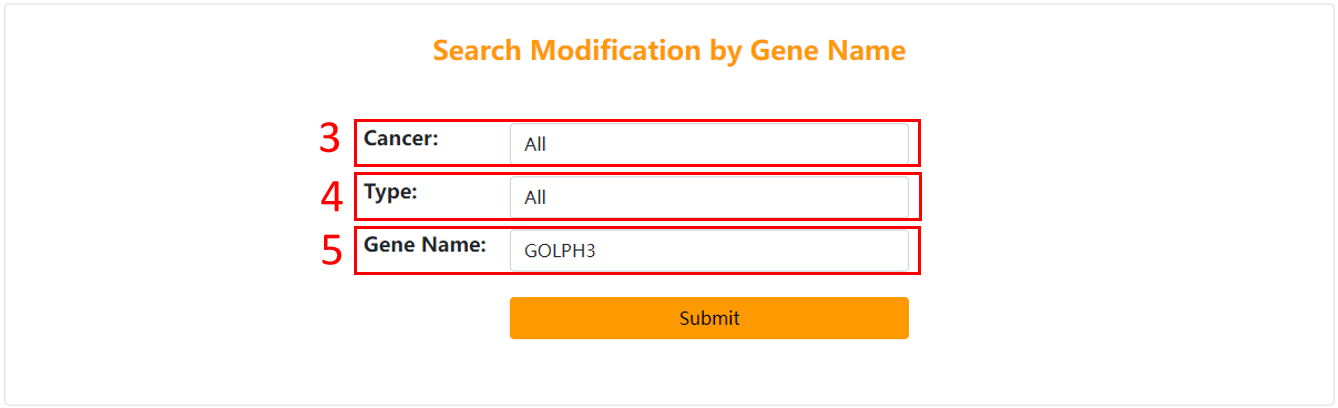Click the GOLPH3 text in Gene Name
This screenshot has width=1338, height=408.
[559, 251]
